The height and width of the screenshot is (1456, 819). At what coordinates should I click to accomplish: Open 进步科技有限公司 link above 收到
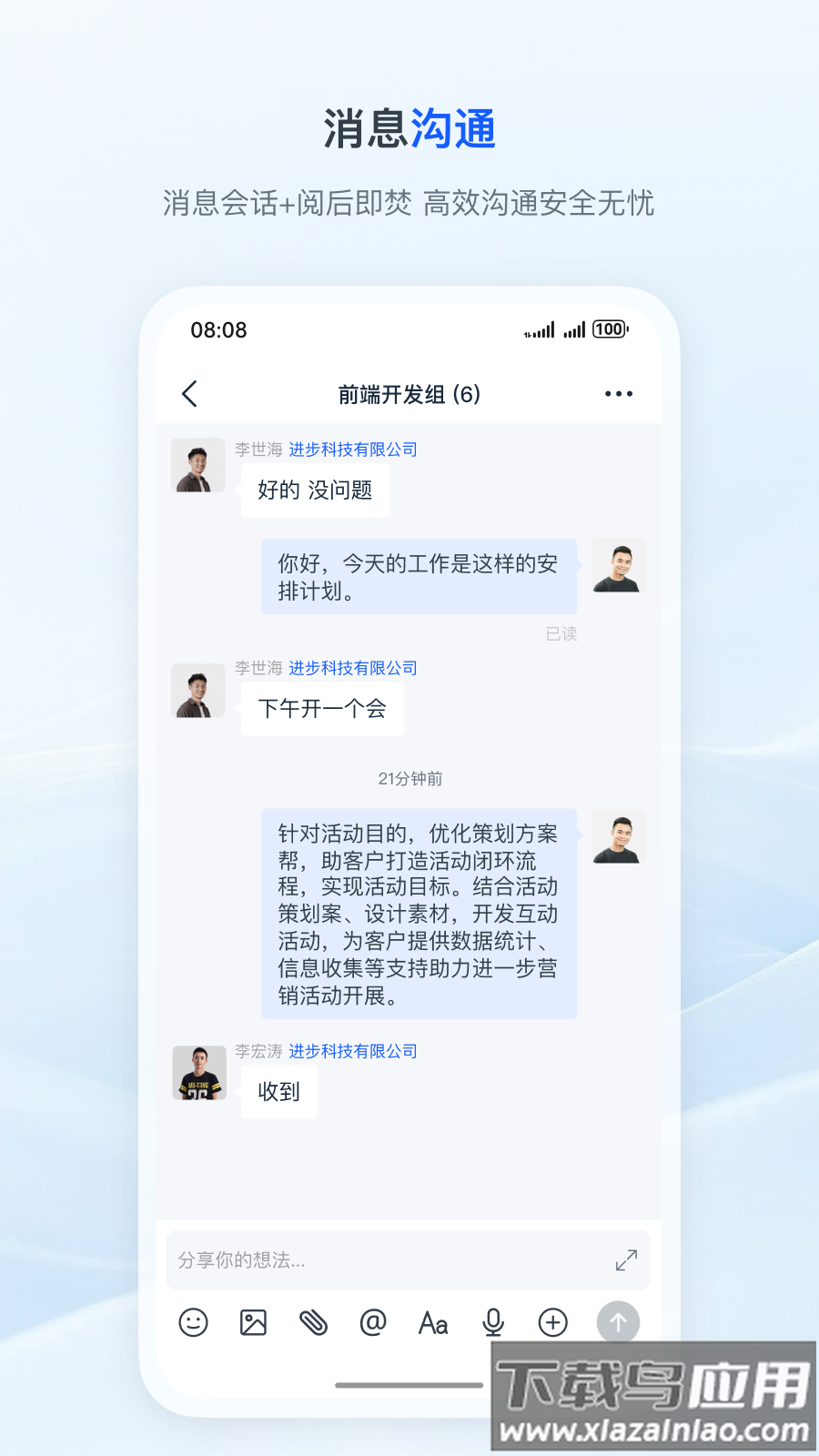pos(353,1051)
